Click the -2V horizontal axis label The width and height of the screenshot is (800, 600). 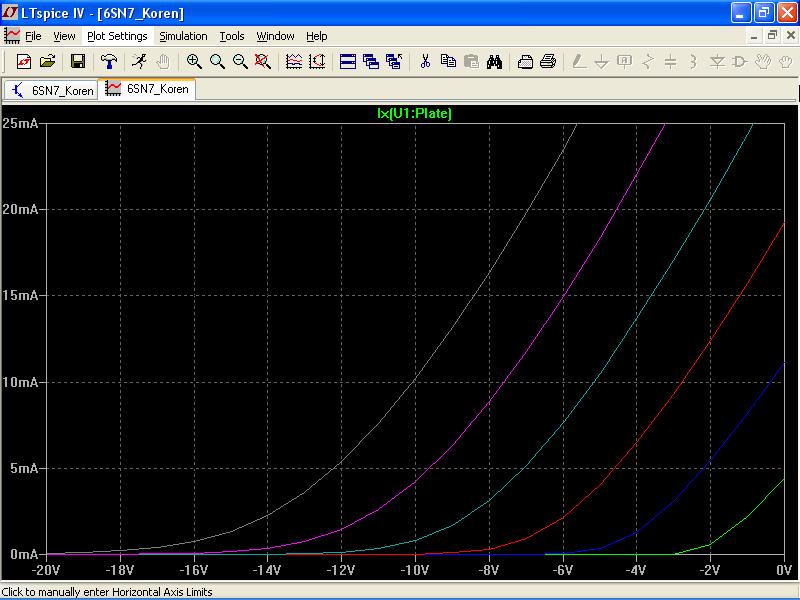(x=710, y=570)
